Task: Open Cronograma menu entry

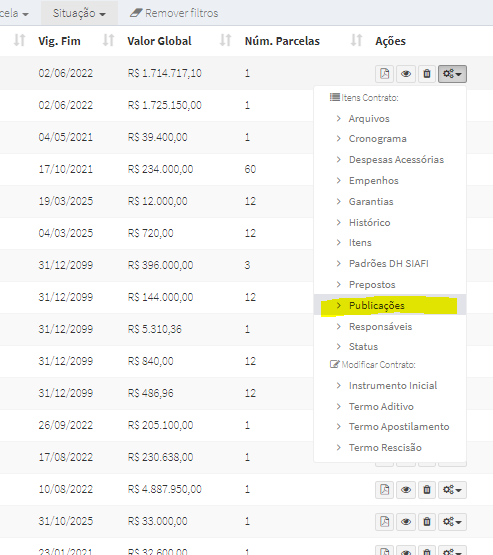Action: click(377, 139)
